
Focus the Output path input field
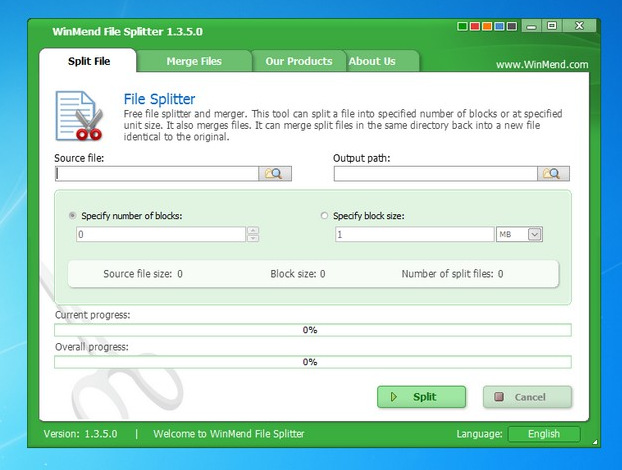click(x=436, y=174)
